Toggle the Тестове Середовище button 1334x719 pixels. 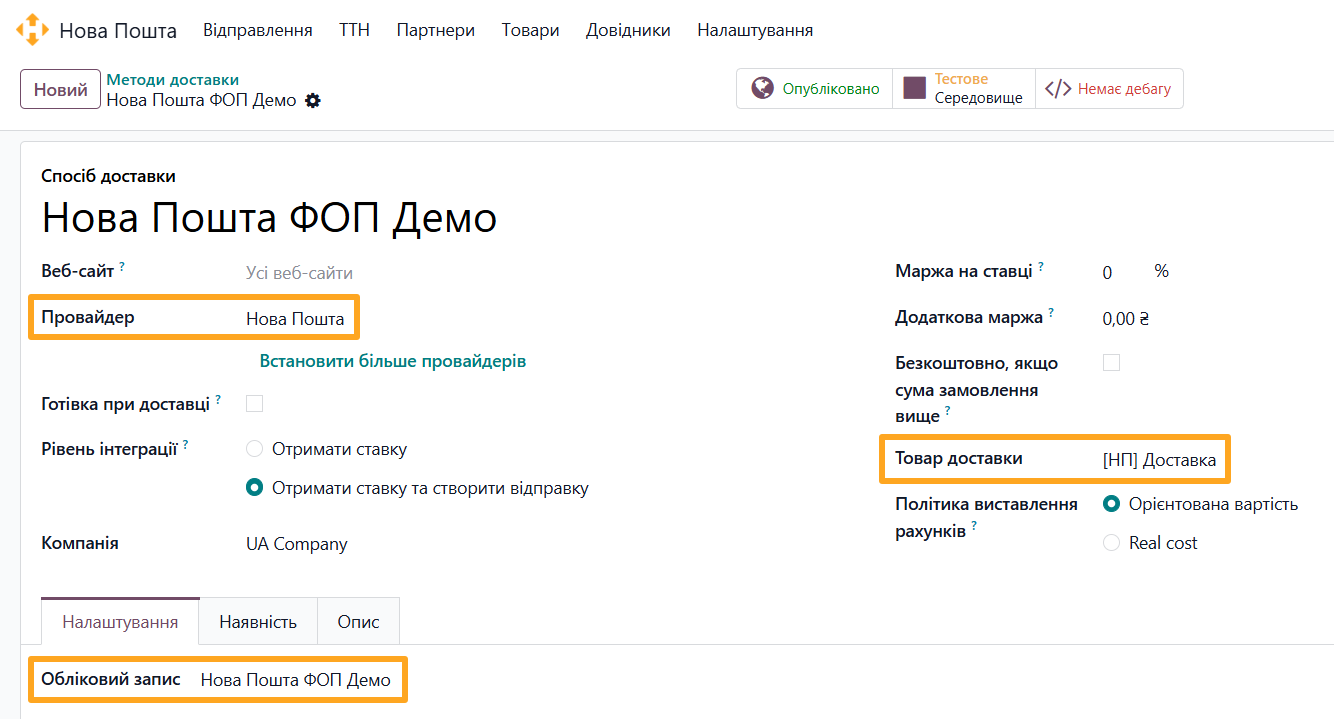point(964,88)
